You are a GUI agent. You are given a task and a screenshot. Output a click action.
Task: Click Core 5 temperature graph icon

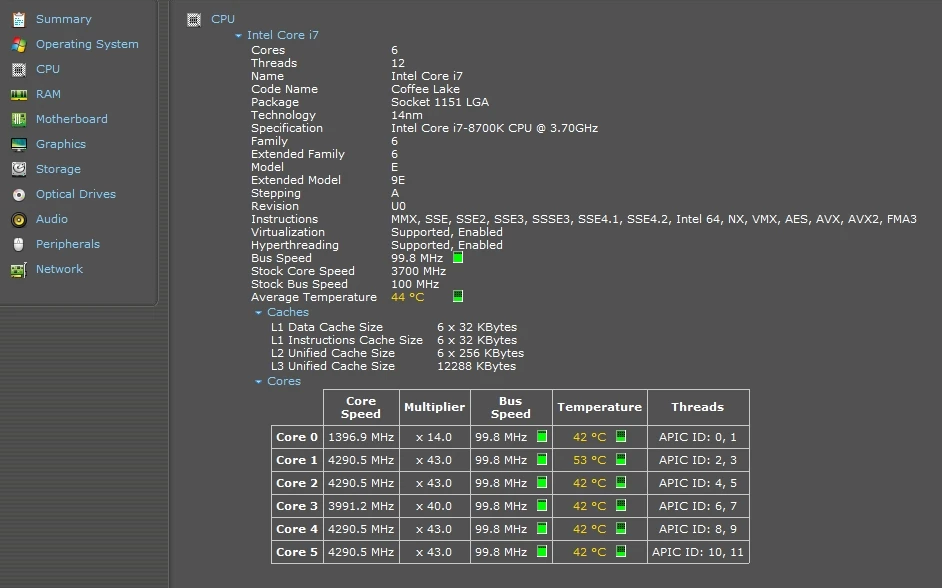tap(621, 551)
